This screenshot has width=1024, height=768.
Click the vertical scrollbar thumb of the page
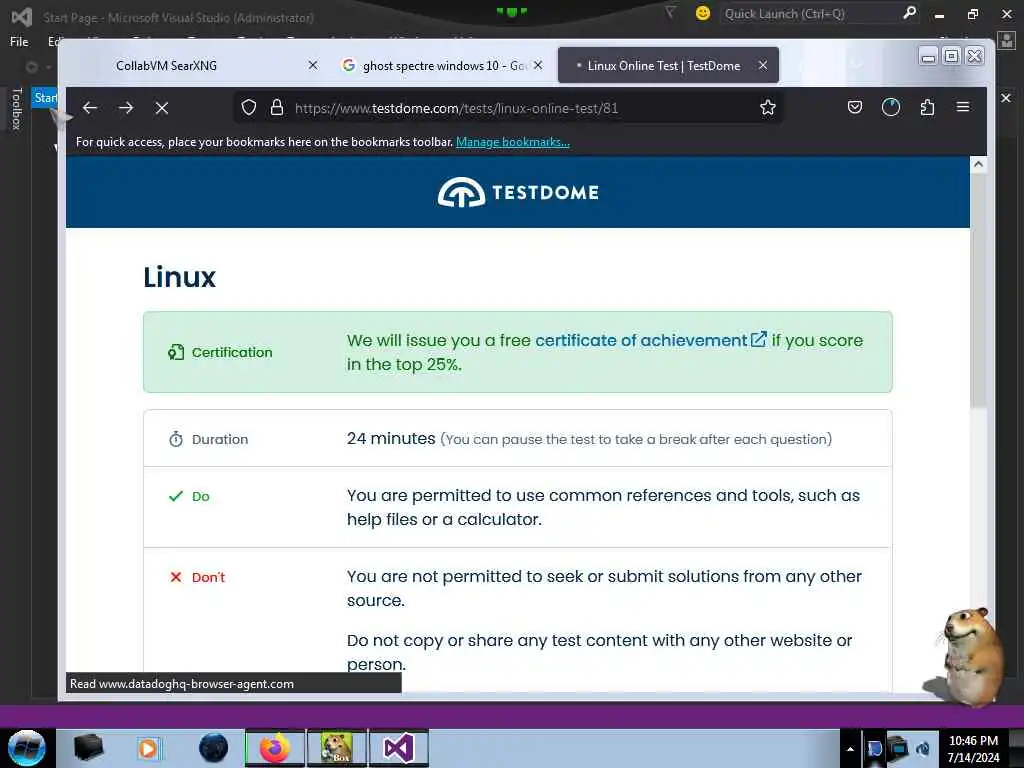point(978,293)
